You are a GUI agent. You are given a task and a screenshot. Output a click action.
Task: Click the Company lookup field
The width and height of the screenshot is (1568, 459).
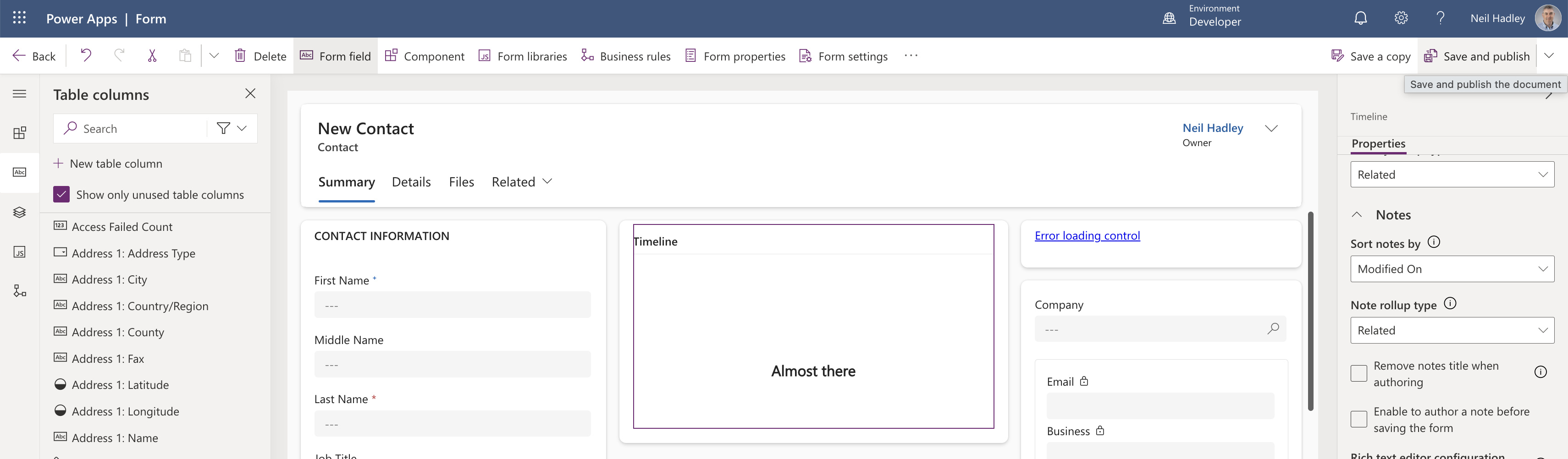coord(1160,329)
